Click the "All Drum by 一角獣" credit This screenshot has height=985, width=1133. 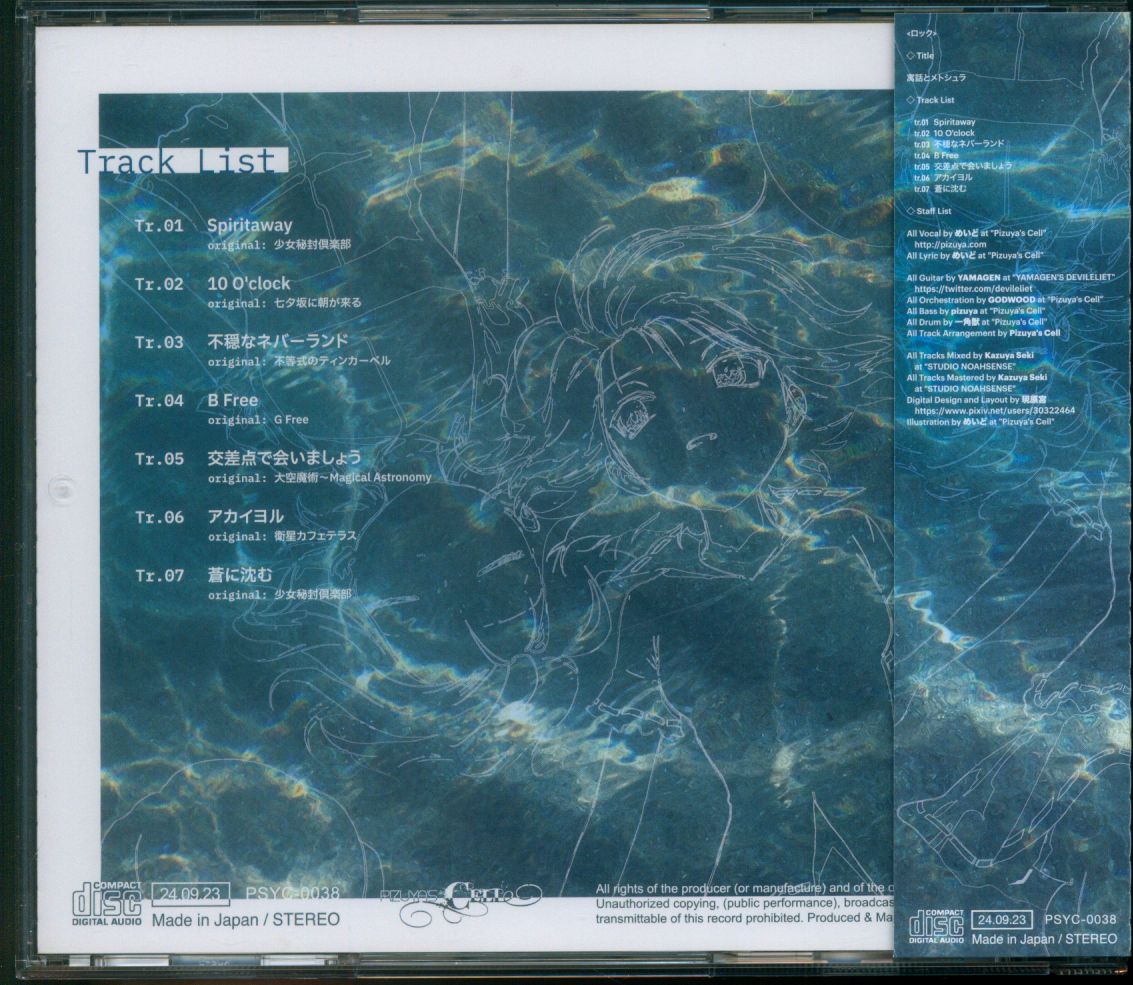pyautogui.click(x=976, y=322)
